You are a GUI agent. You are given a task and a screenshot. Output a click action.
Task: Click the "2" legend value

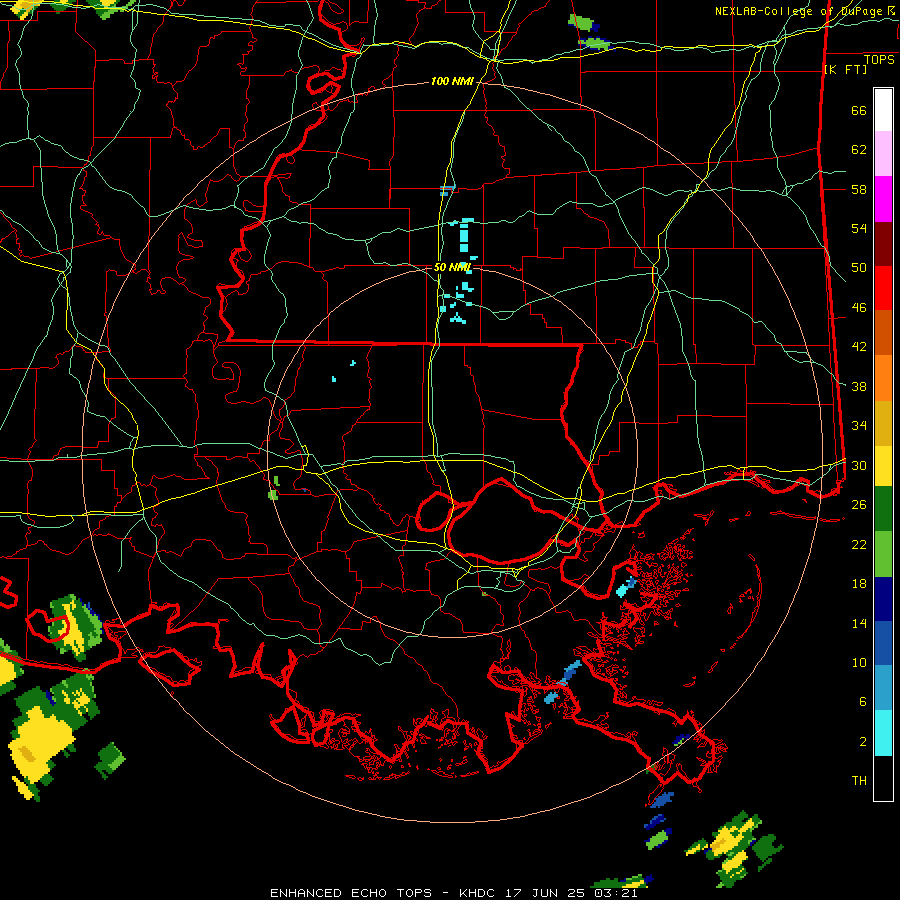863,742
